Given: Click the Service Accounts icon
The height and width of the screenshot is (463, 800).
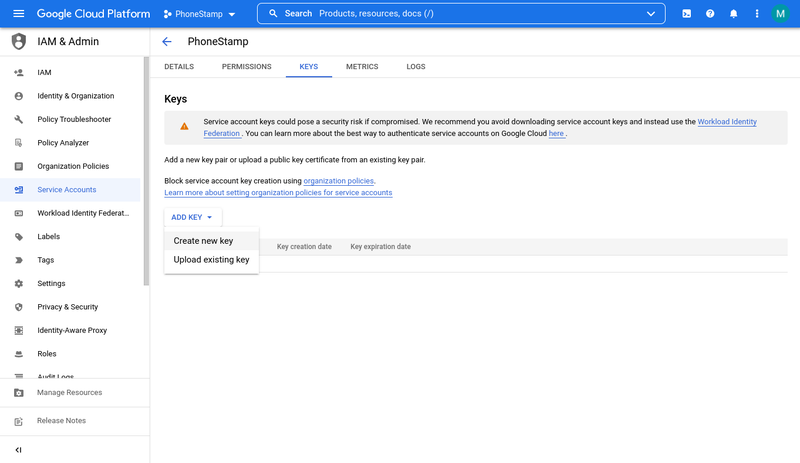Looking at the screenshot, I should (19, 190).
